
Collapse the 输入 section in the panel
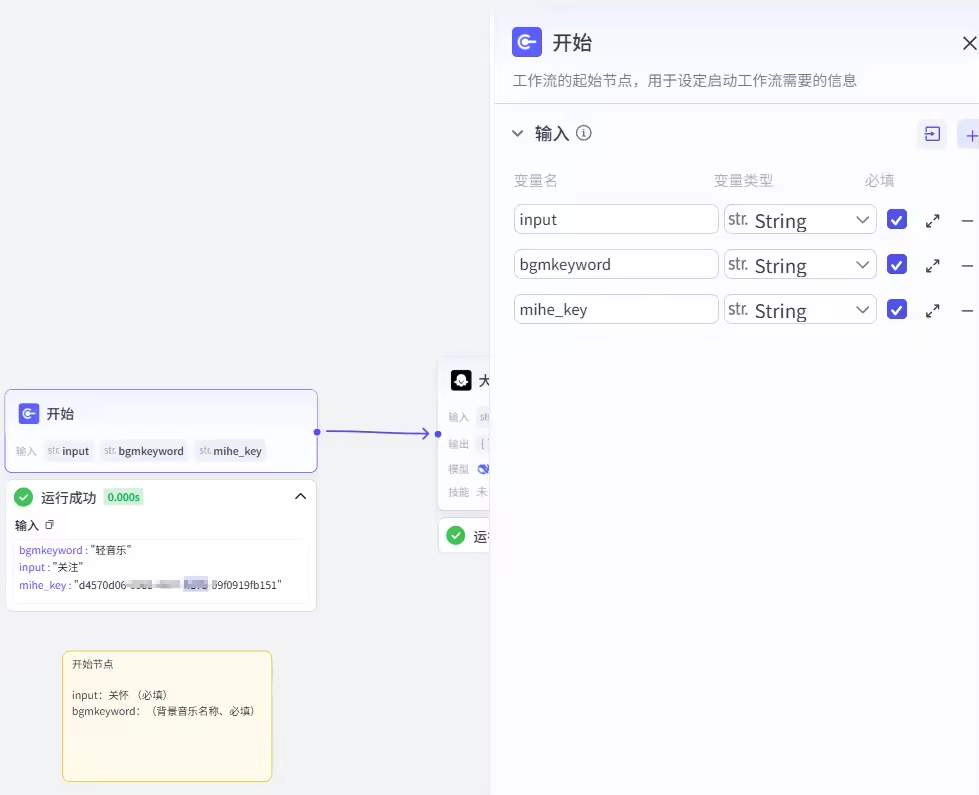point(517,133)
